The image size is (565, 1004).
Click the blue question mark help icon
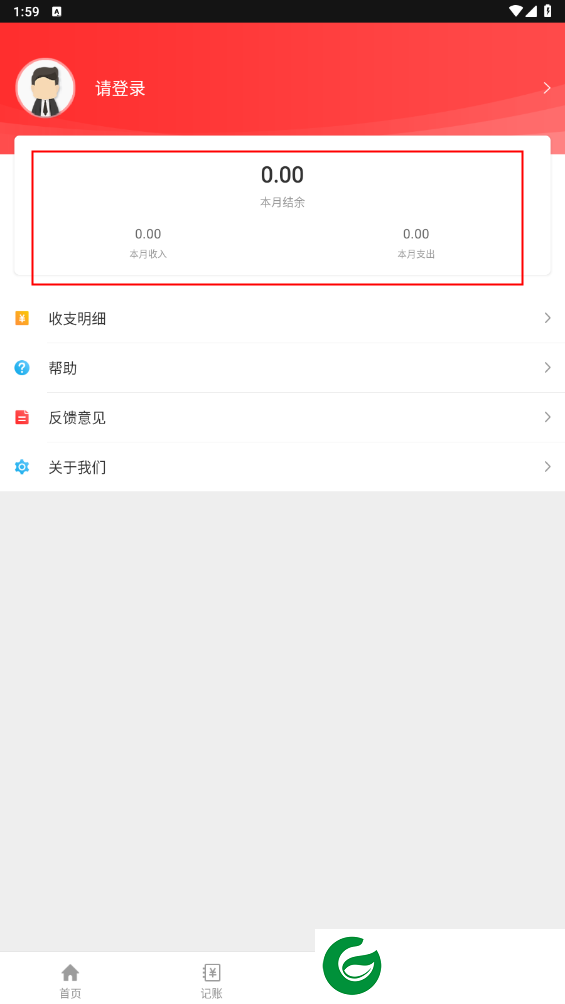(x=22, y=368)
